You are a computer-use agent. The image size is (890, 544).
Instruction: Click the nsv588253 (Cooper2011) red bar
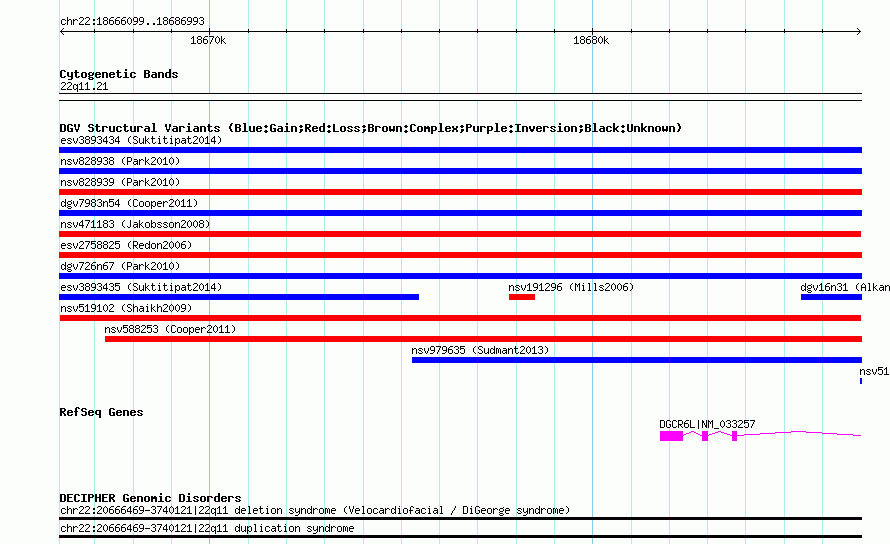483,339
